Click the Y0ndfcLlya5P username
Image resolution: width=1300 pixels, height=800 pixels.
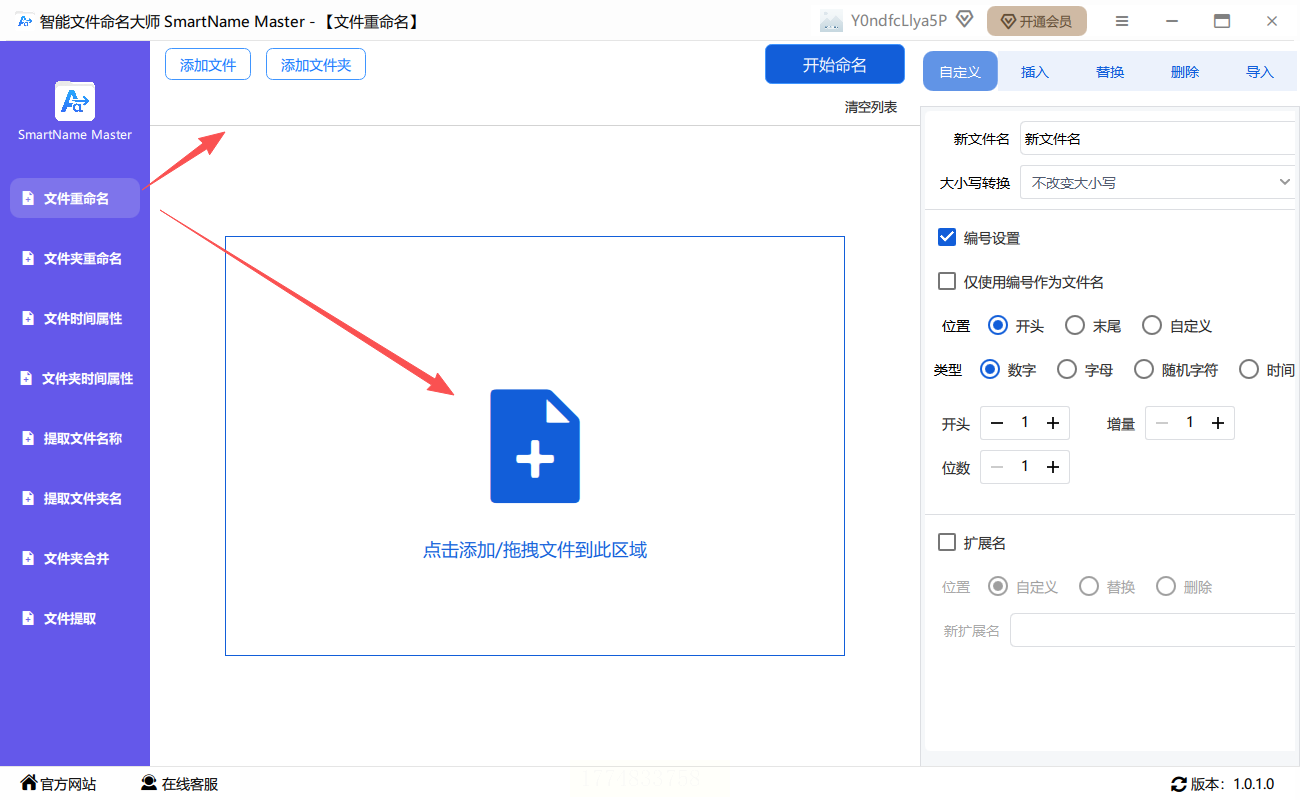[898, 20]
